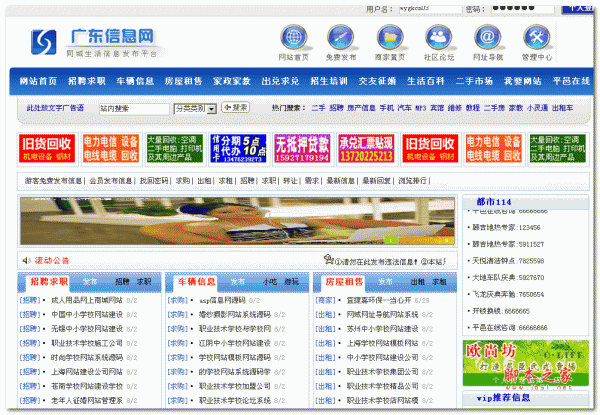Click the 会员发布信息 link
The width and height of the screenshot is (600, 415).
(111, 181)
